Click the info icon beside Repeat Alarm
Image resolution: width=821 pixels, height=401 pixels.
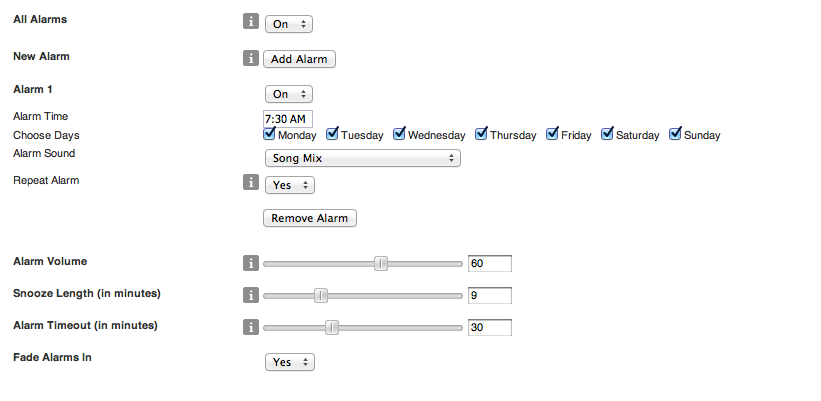(x=251, y=184)
